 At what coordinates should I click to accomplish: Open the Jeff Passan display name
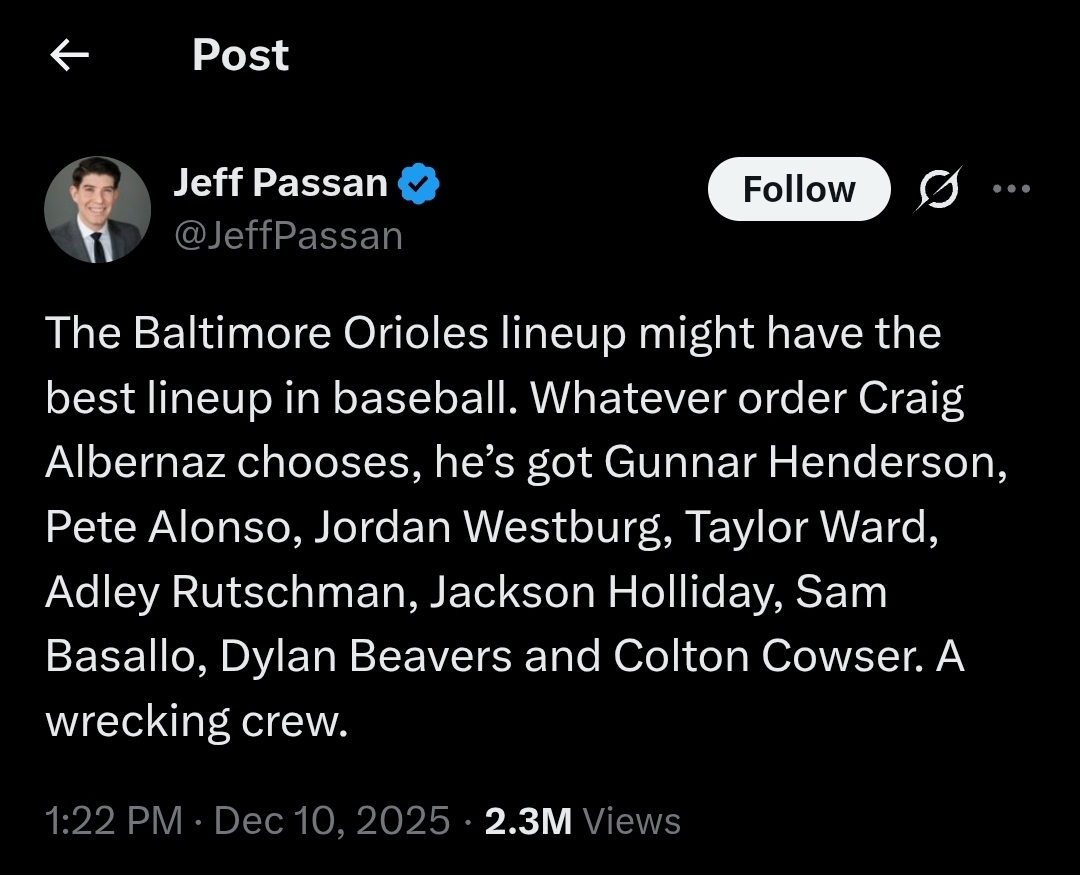[x=280, y=183]
